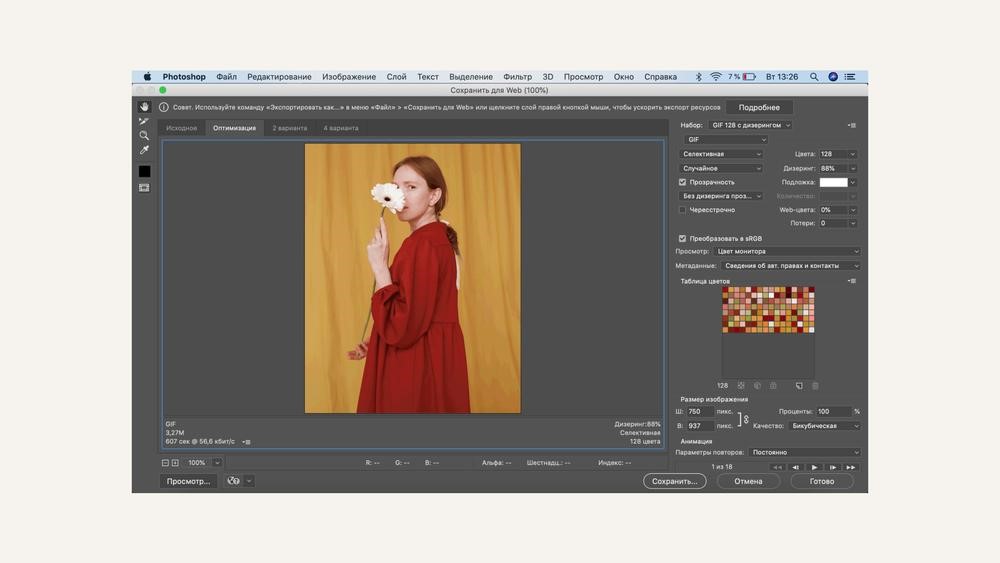
Task: Open Параметры повторов looping dropdown
Action: tap(805, 453)
